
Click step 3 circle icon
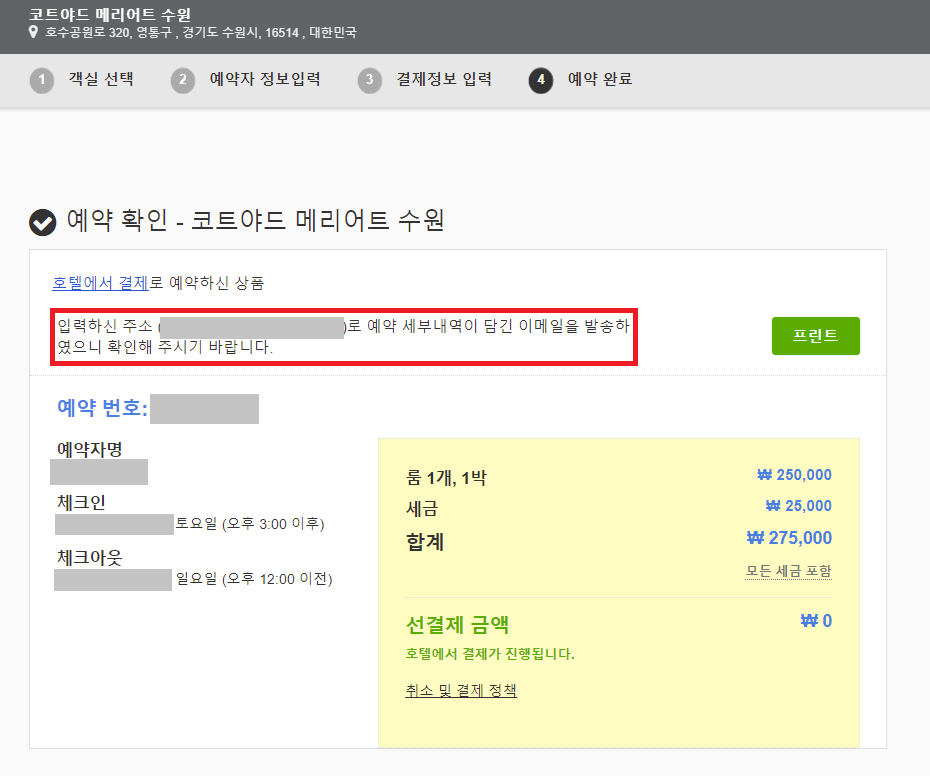click(370, 80)
